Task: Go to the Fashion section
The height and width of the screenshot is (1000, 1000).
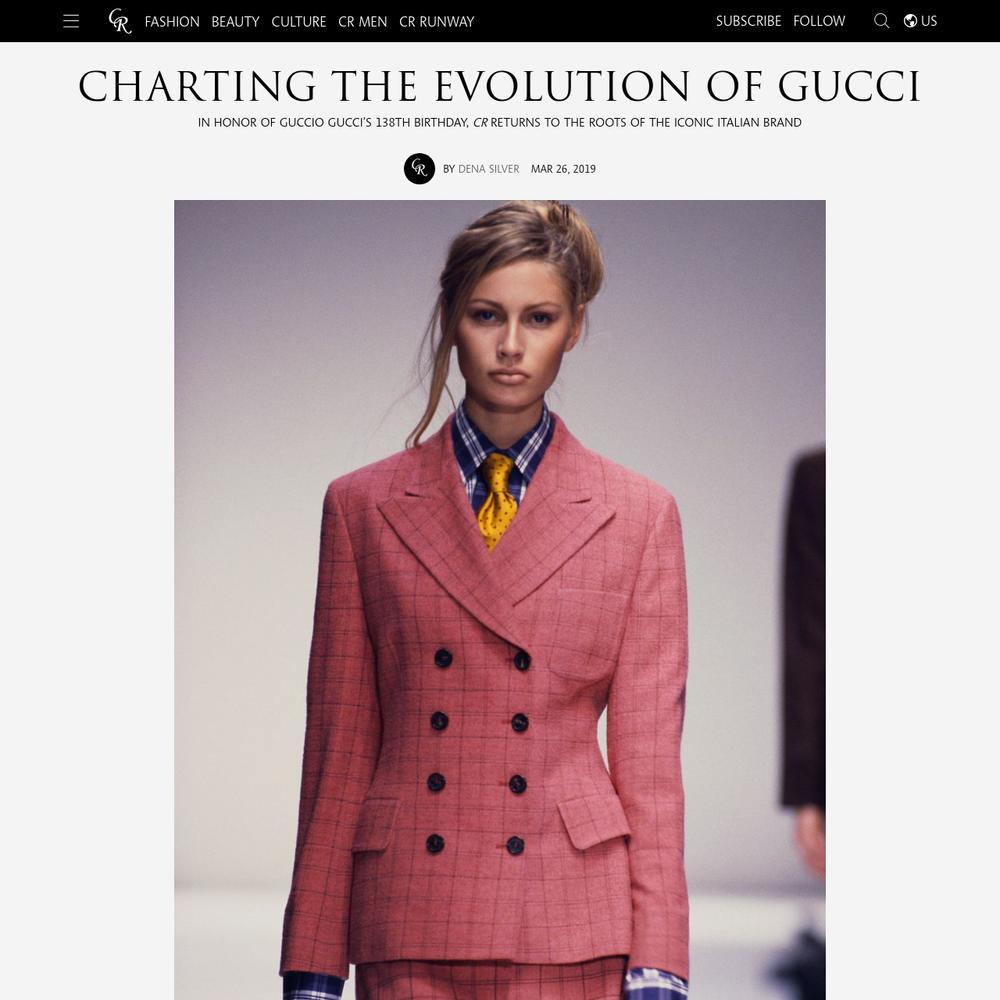Action: 172,22
